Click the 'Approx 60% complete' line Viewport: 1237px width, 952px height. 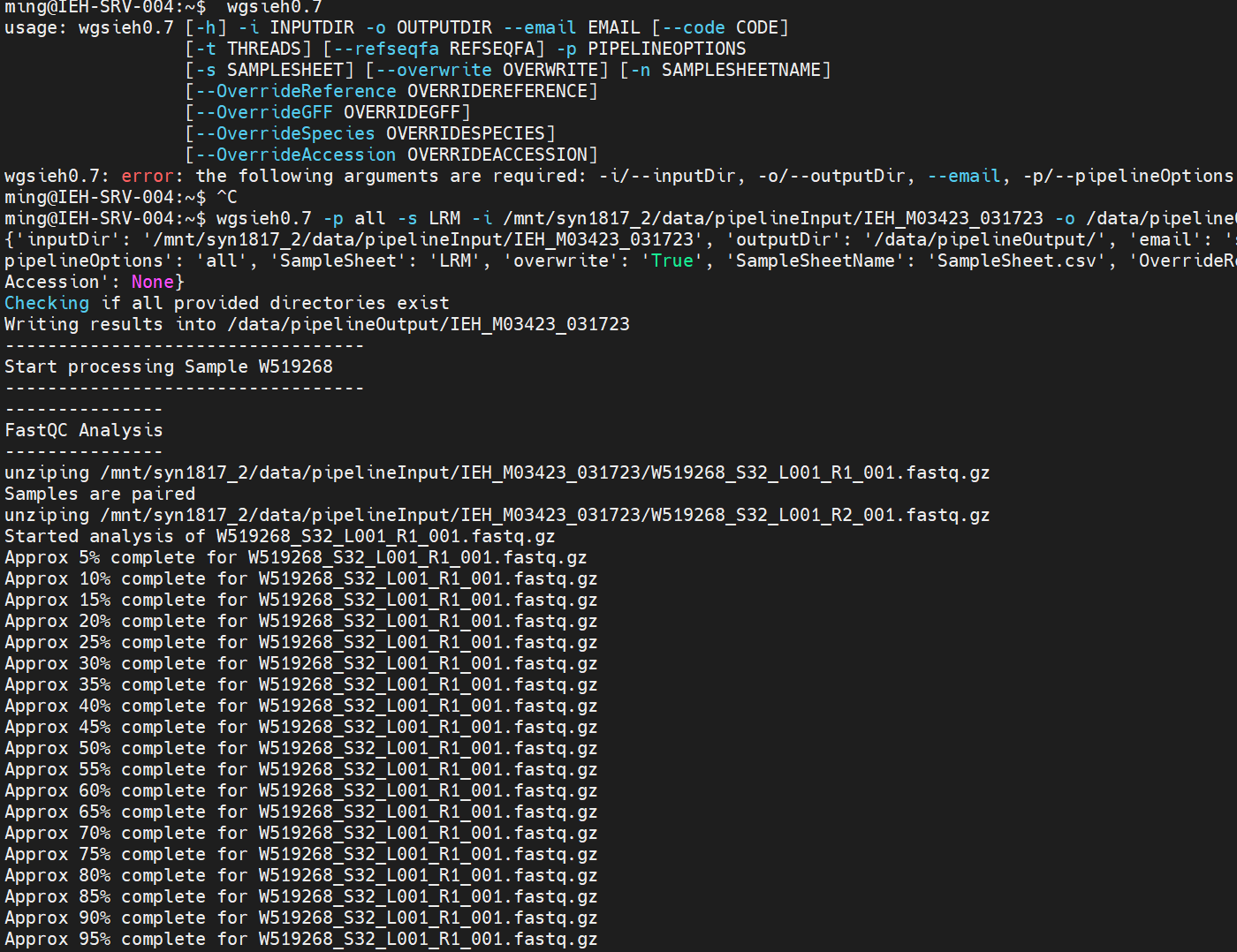[x=301, y=790]
